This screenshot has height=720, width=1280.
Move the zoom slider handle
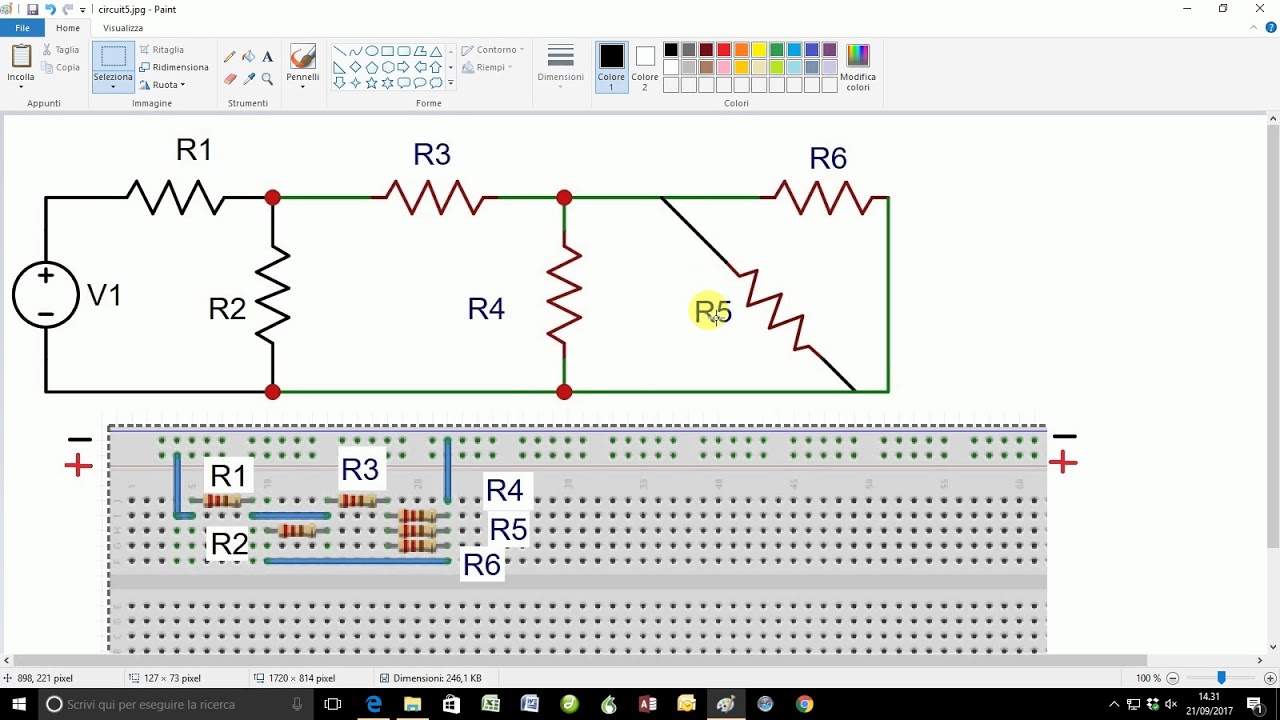point(1221,678)
